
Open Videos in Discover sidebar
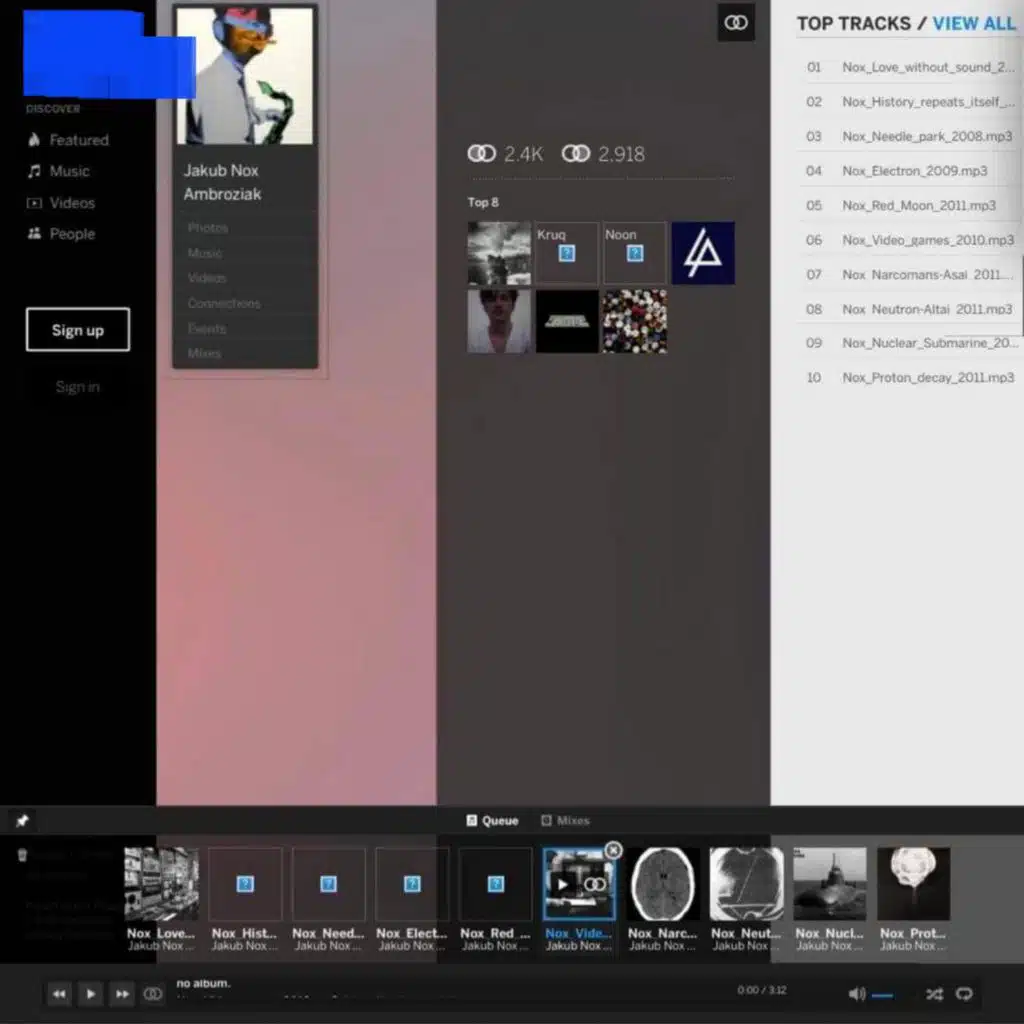coord(61,203)
